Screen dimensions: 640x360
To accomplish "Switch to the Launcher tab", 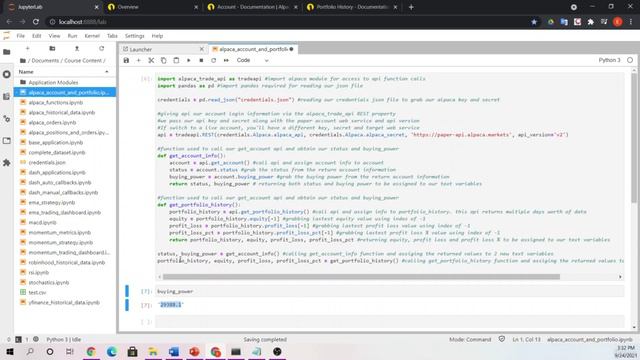I will [163, 49].
